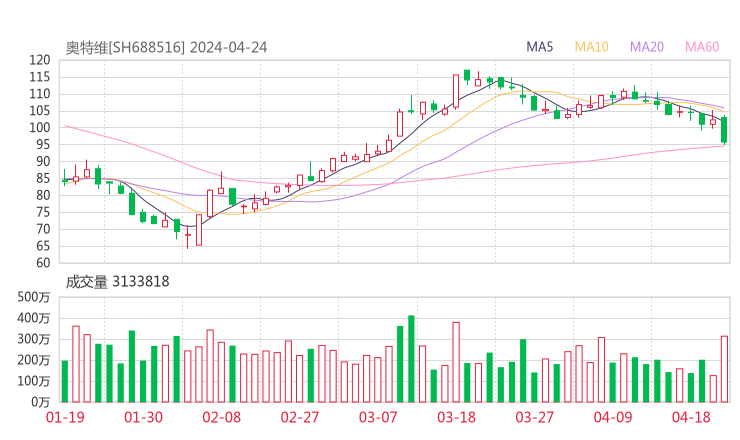The height and width of the screenshot is (440, 740).
Task: Click the chart title 奥特维[SH688516]
Action: click(125, 47)
